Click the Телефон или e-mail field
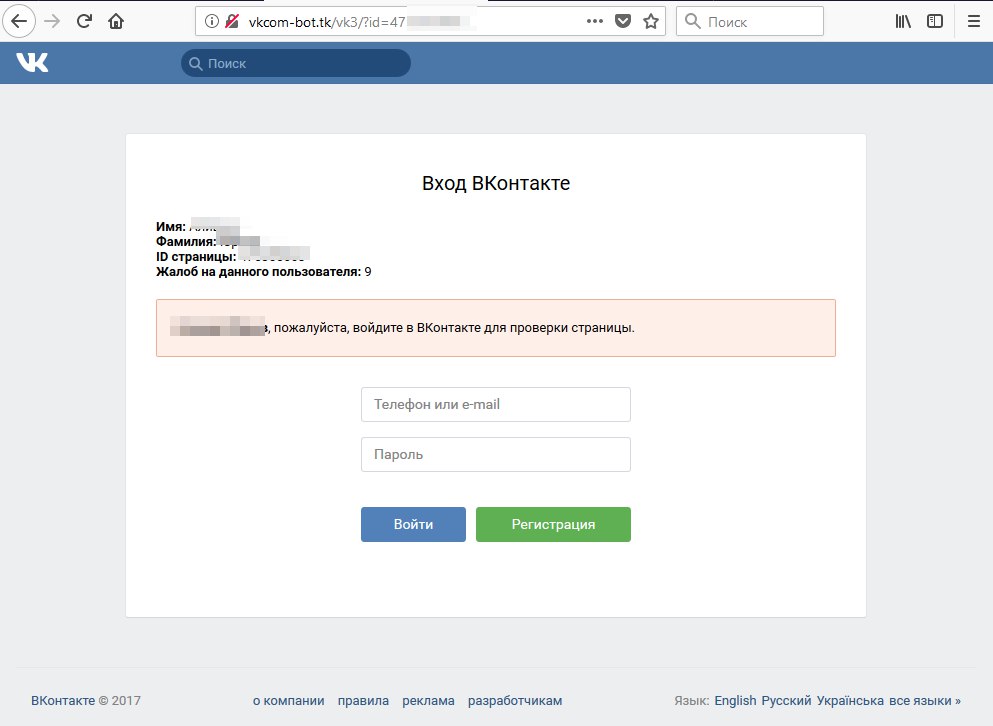 [x=495, y=405]
